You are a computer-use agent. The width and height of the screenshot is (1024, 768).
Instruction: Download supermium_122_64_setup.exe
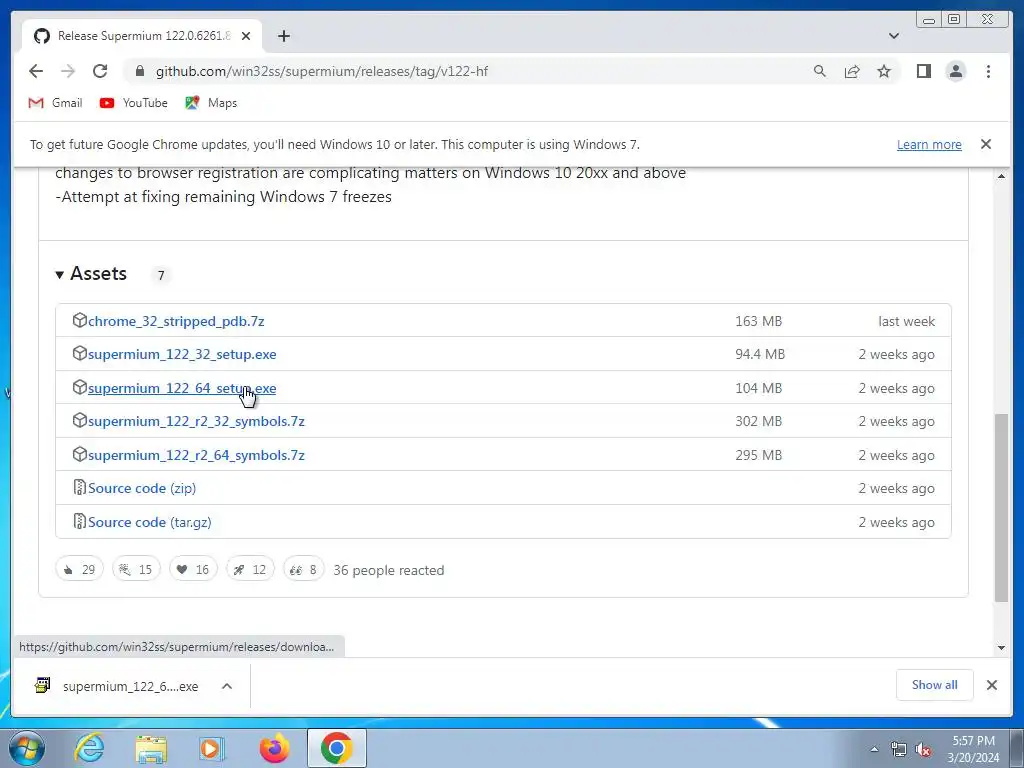[182, 388]
